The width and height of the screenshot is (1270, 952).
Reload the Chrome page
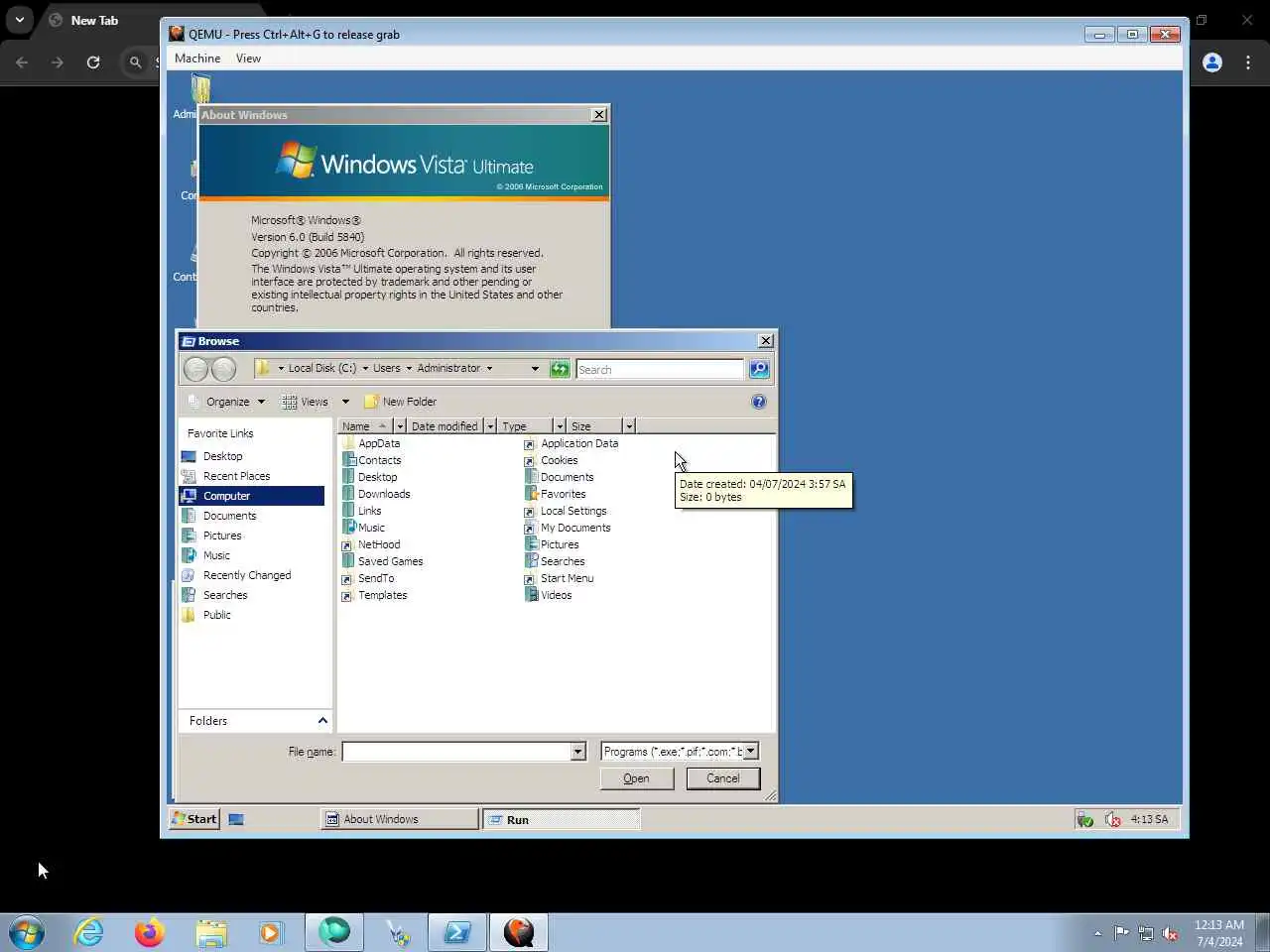[x=93, y=62]
